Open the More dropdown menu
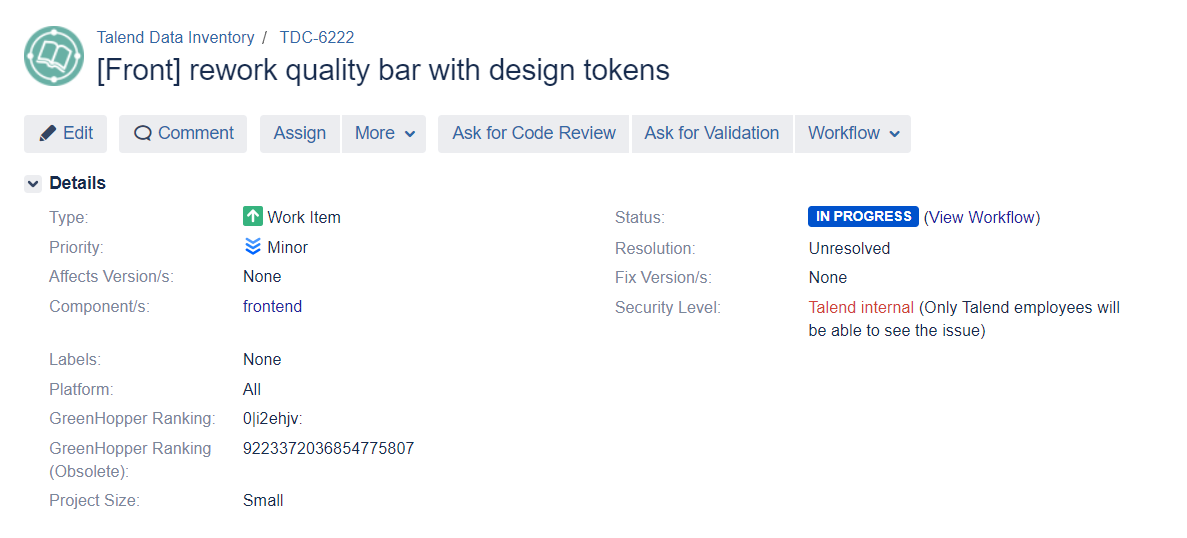 (x=384, y=134)
